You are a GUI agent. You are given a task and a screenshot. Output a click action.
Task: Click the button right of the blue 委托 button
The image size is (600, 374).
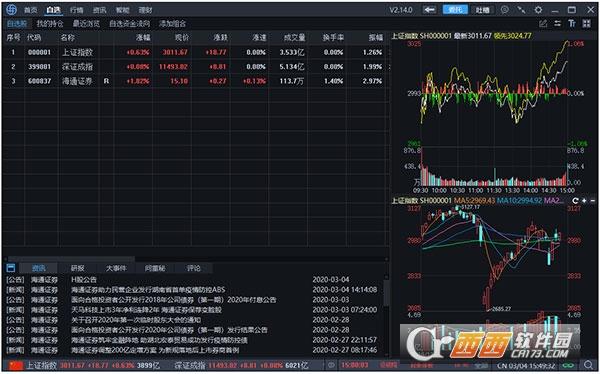(483, 10)
